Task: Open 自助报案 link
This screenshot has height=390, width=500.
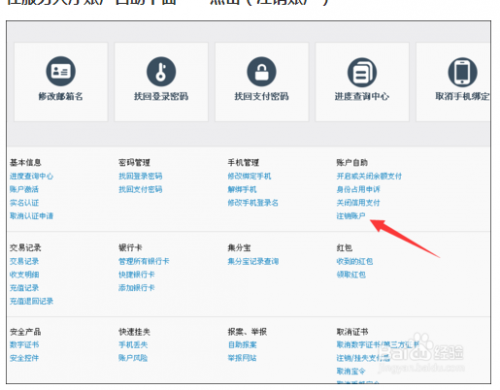Action: pyautogui.click(x=242, y=345)
